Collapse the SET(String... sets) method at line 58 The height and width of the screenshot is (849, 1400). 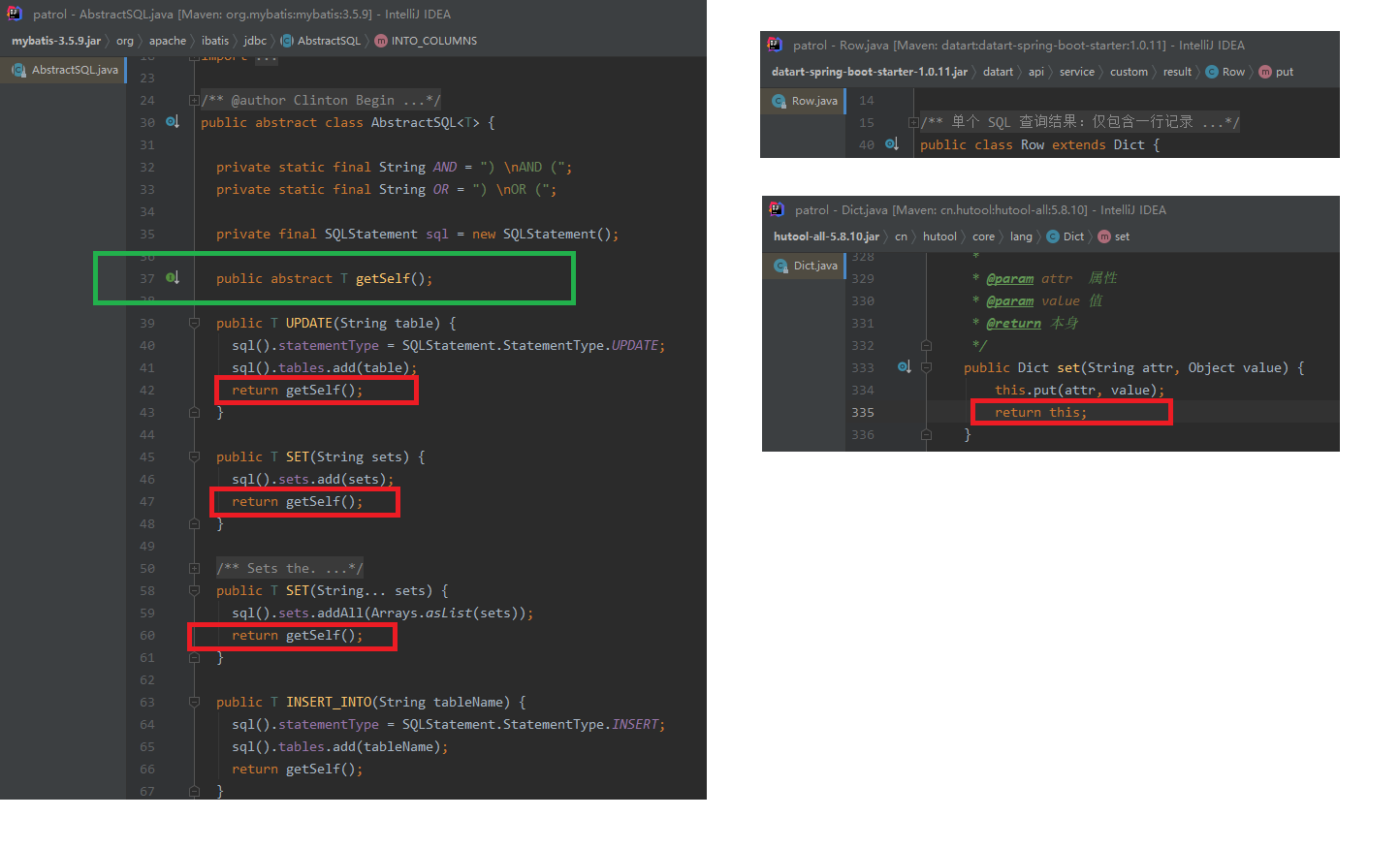[194, 590]
